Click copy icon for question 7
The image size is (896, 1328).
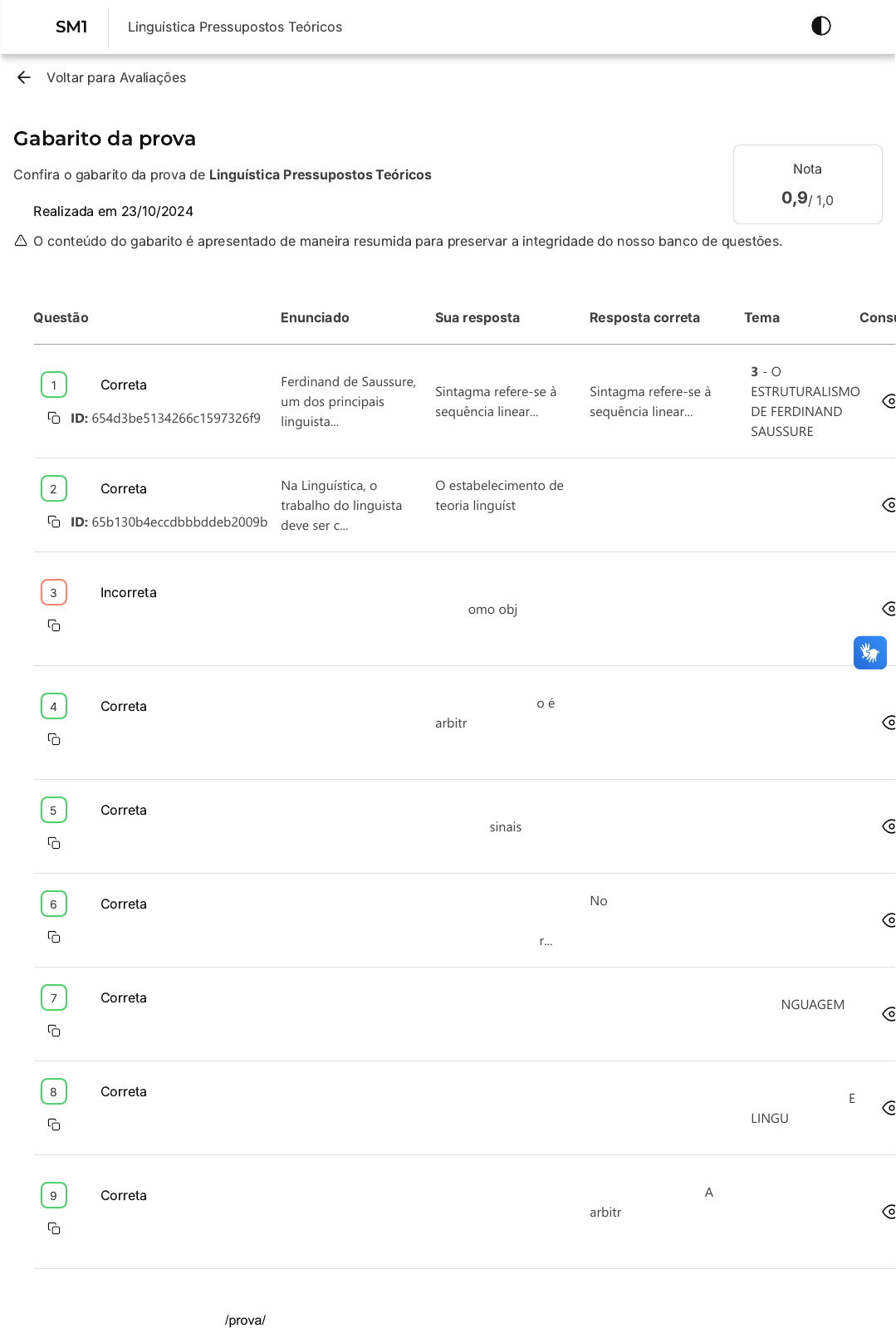point(54,1031)
